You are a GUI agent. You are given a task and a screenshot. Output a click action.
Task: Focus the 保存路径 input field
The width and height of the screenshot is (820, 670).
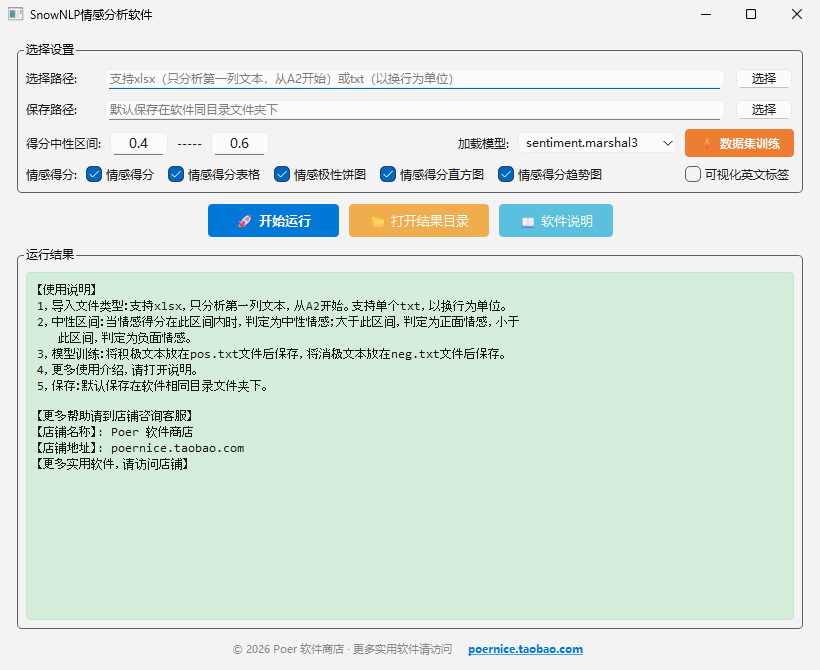[415, 110]
